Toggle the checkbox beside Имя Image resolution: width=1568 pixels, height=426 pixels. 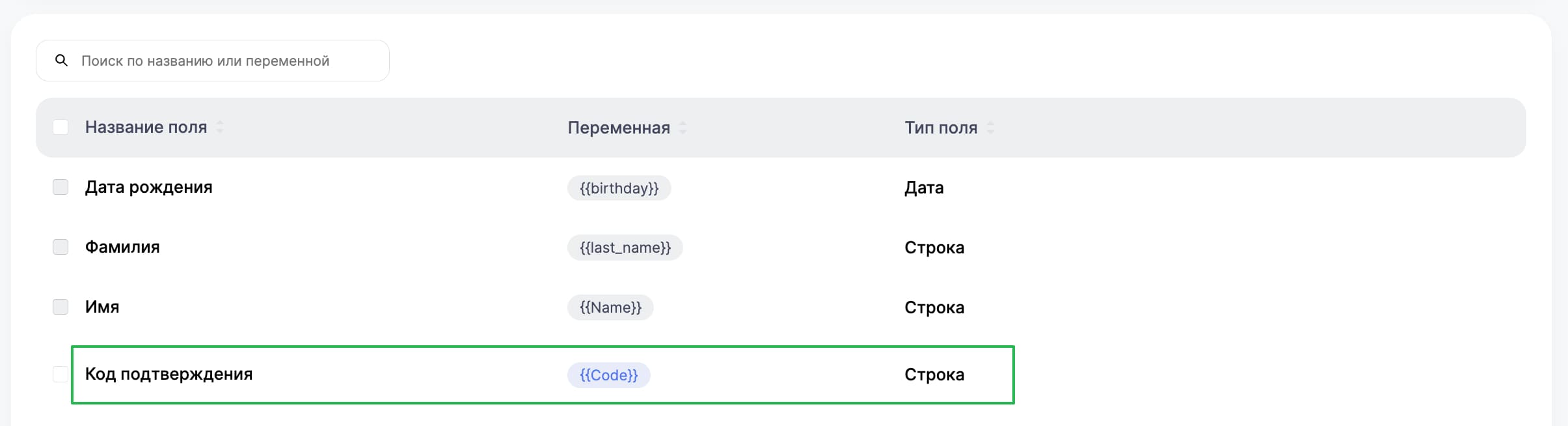pyautogui.click(x=61, y=307)
